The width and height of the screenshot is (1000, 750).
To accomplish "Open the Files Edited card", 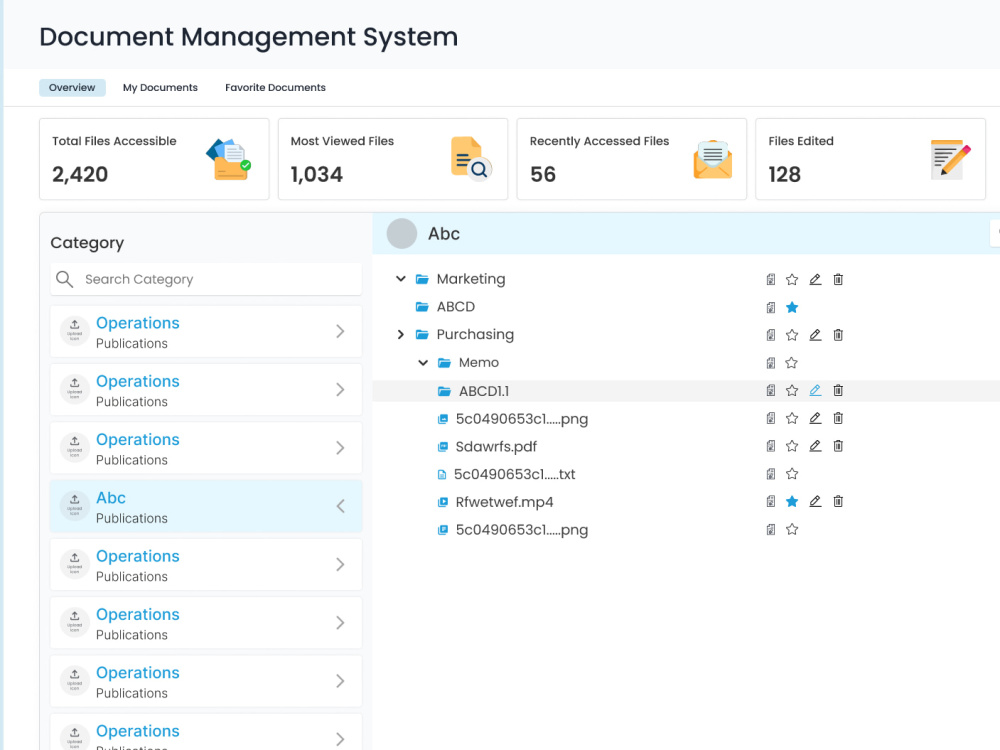I will 871,159.
